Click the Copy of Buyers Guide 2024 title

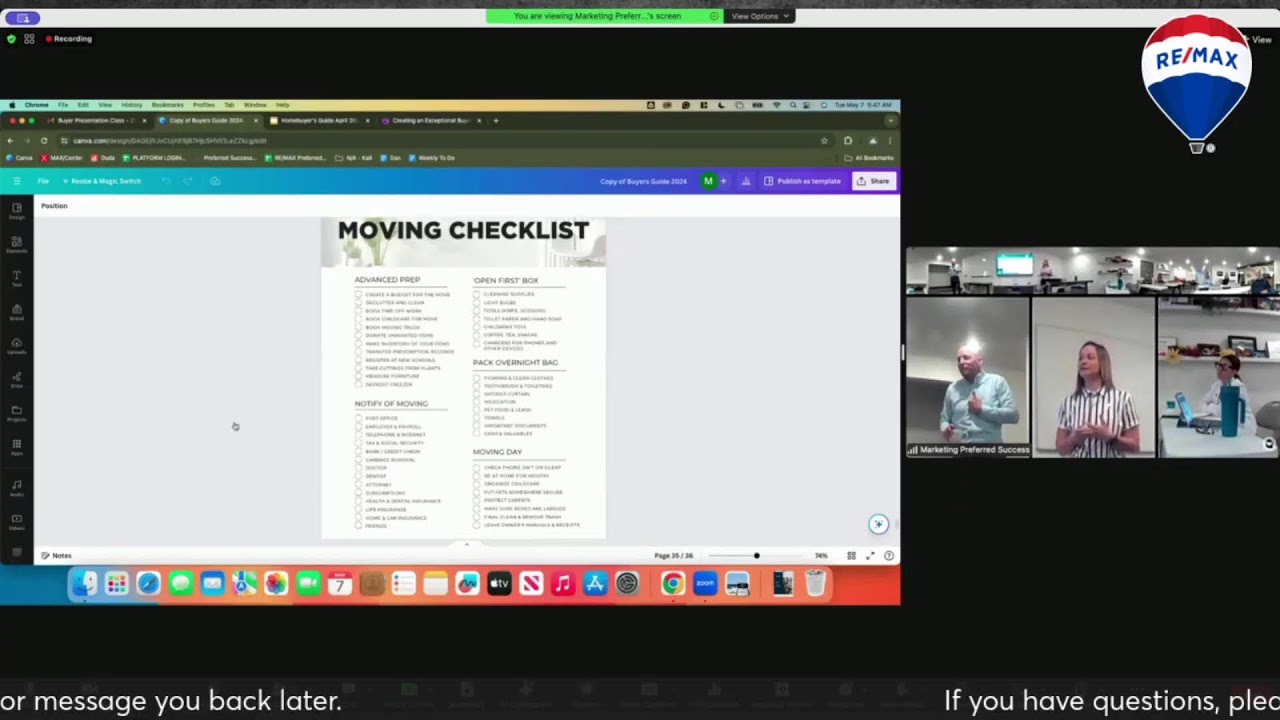[x=643, y=181]
